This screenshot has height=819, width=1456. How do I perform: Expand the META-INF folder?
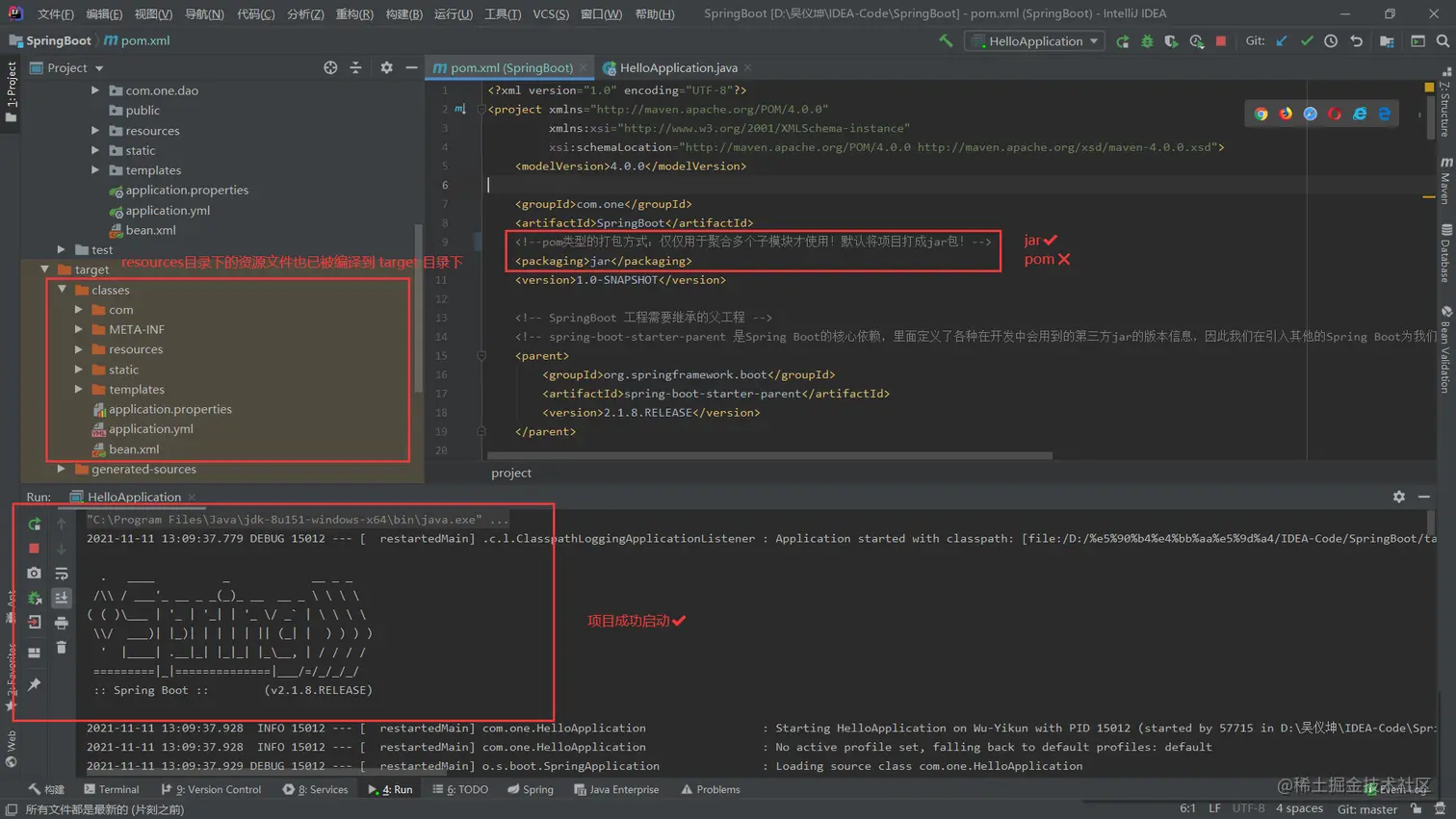(78, 329)
